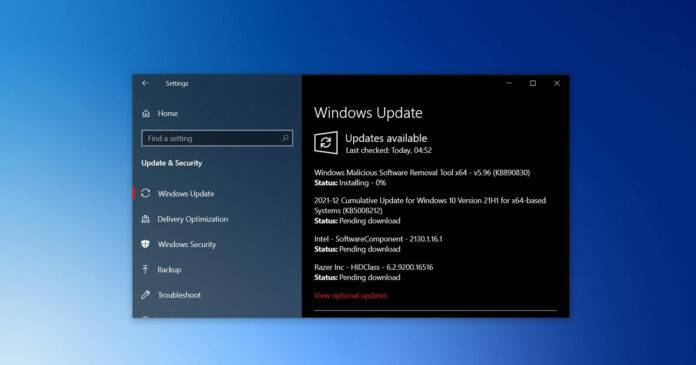696x365 pixels.
Task: Select Razer Inc - HIDClass update entry
Action: tap(374, 267)
